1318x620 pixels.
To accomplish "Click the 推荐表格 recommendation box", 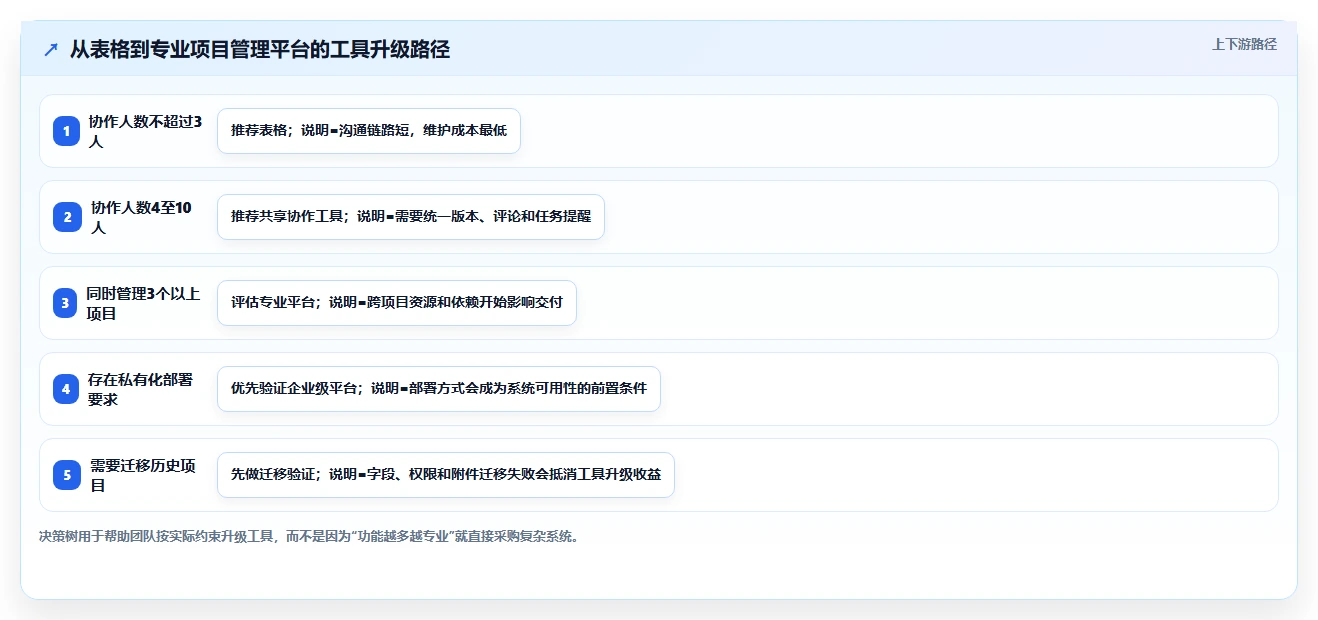I will pos(369,131).
